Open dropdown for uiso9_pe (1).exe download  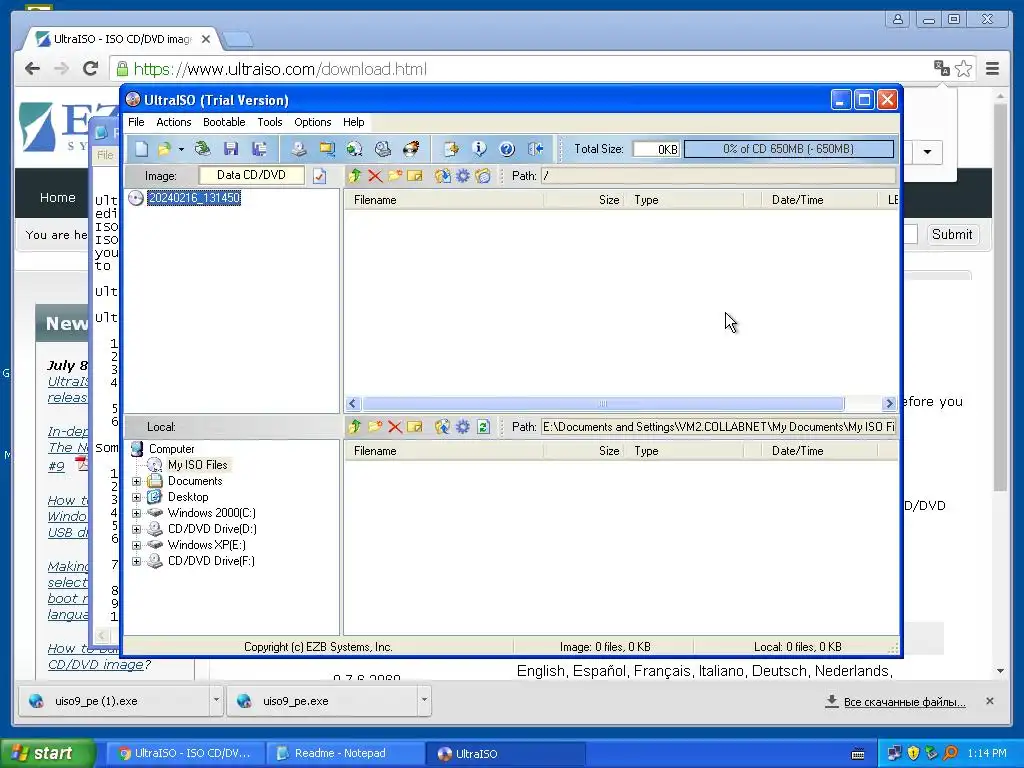(216, 701)
